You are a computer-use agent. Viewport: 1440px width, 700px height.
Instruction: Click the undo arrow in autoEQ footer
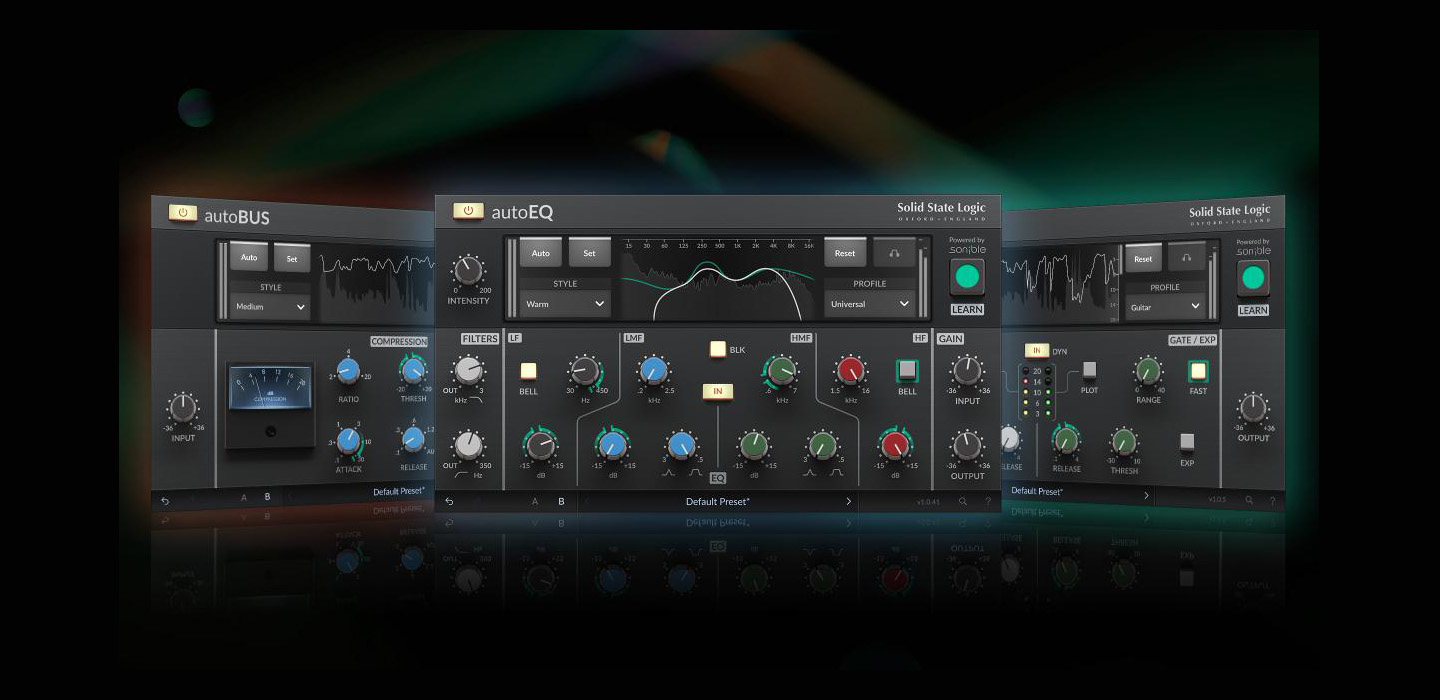pyautogui.click(x=450, y=502)
